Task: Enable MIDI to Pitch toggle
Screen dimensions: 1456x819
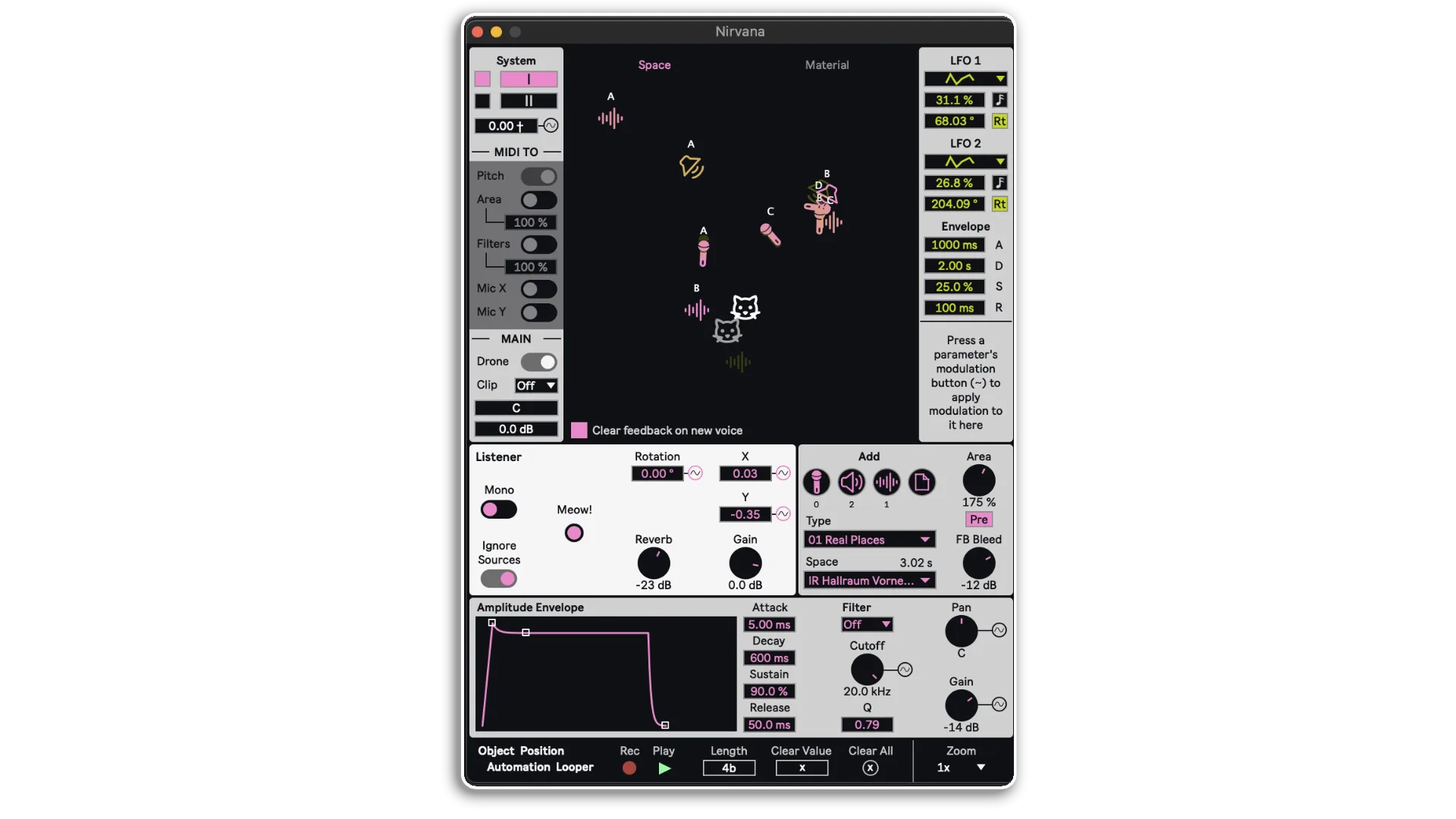Action: (x=538, y=176)
